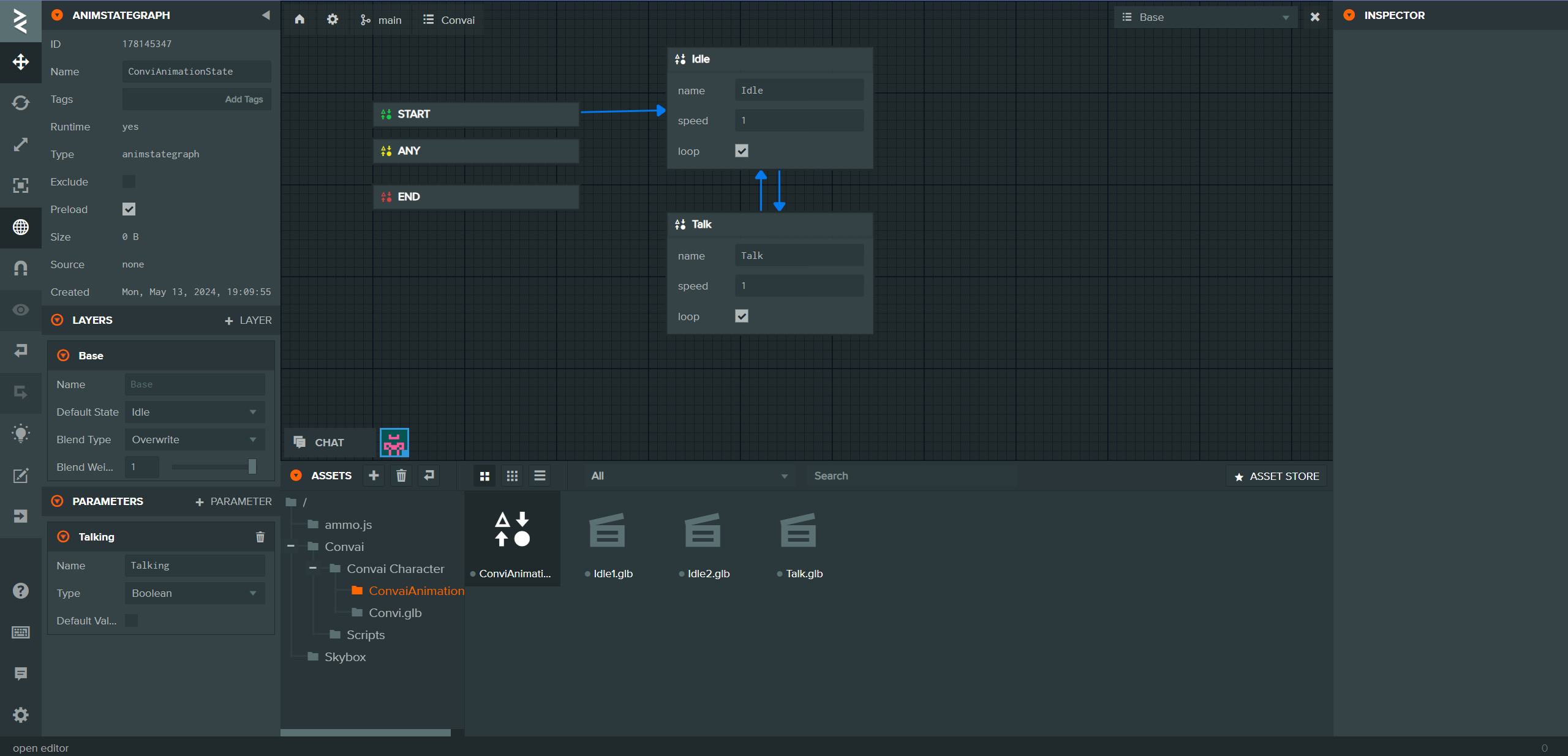Open the main branch menu
Viewport: 1568px width, 756px height.
381,20
